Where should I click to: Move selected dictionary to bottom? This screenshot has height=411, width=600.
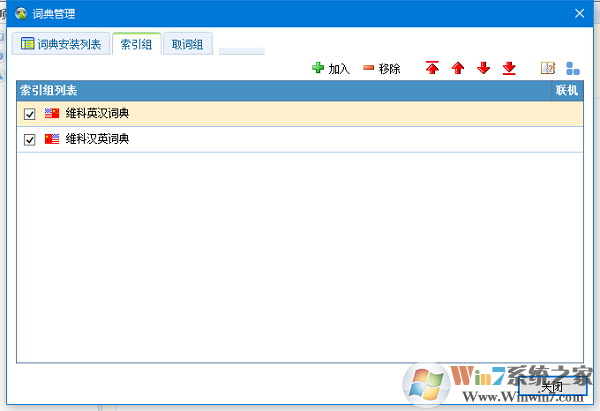(509, 68)
